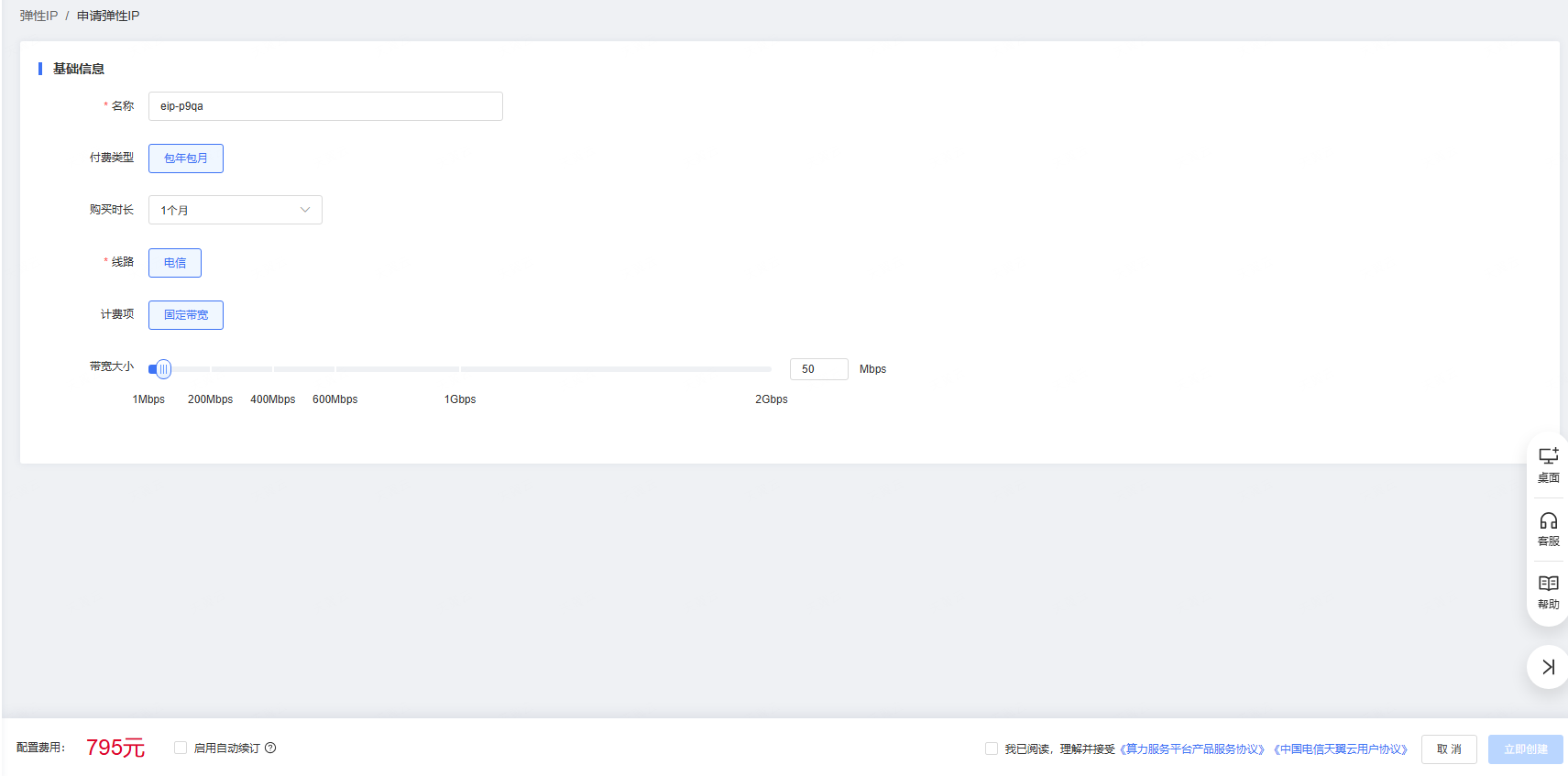Choose the 固定带宽 billing item
1568x776 pixels.
186,315
